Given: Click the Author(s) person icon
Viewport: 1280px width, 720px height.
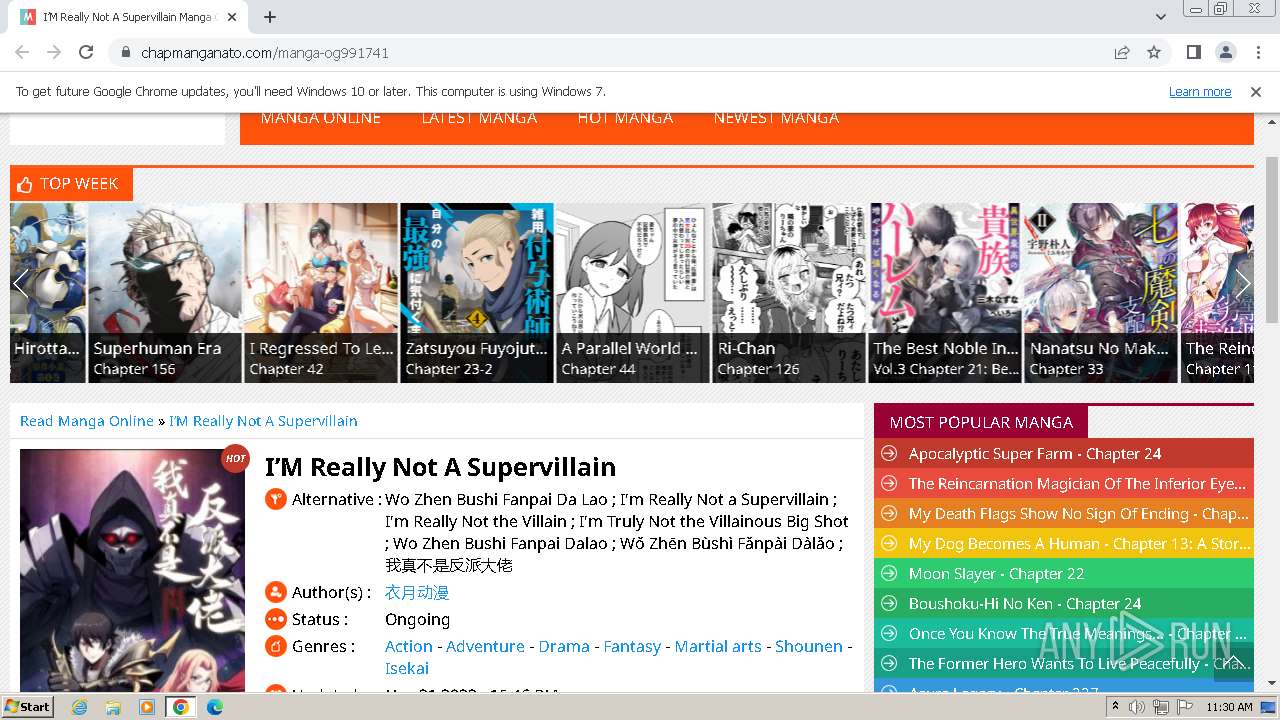Looking at the screenshot, I should click(x=276, y=592).
